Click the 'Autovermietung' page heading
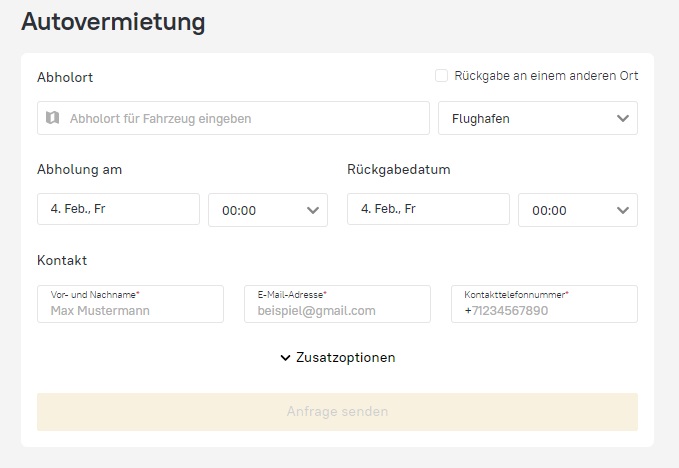 click(113, 21)
